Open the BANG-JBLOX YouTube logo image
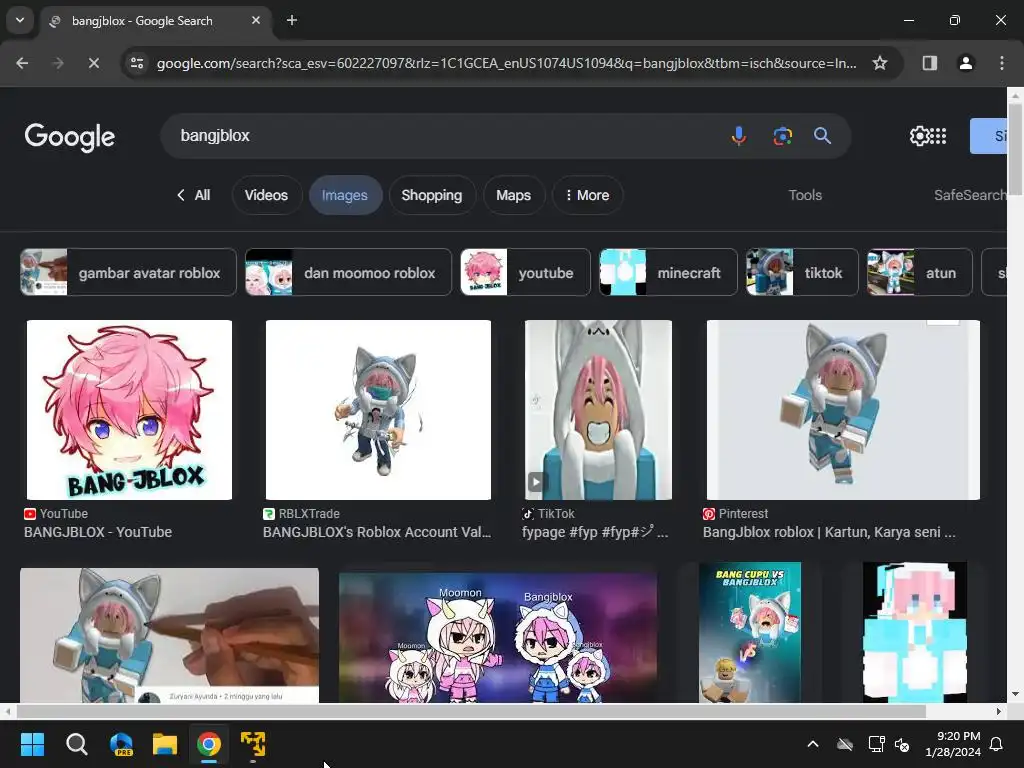 (x=129, y=410)
